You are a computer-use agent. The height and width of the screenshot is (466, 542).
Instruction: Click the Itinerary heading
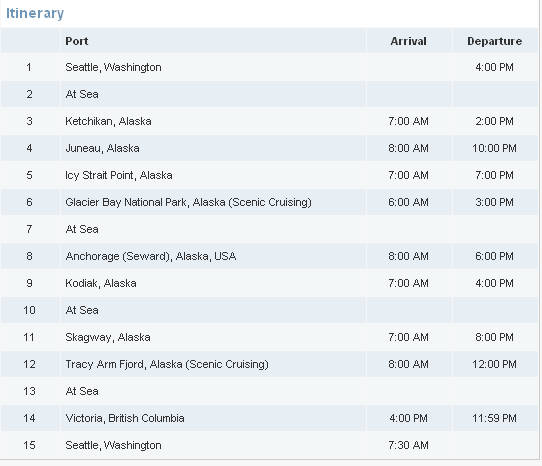coord(35,13)
